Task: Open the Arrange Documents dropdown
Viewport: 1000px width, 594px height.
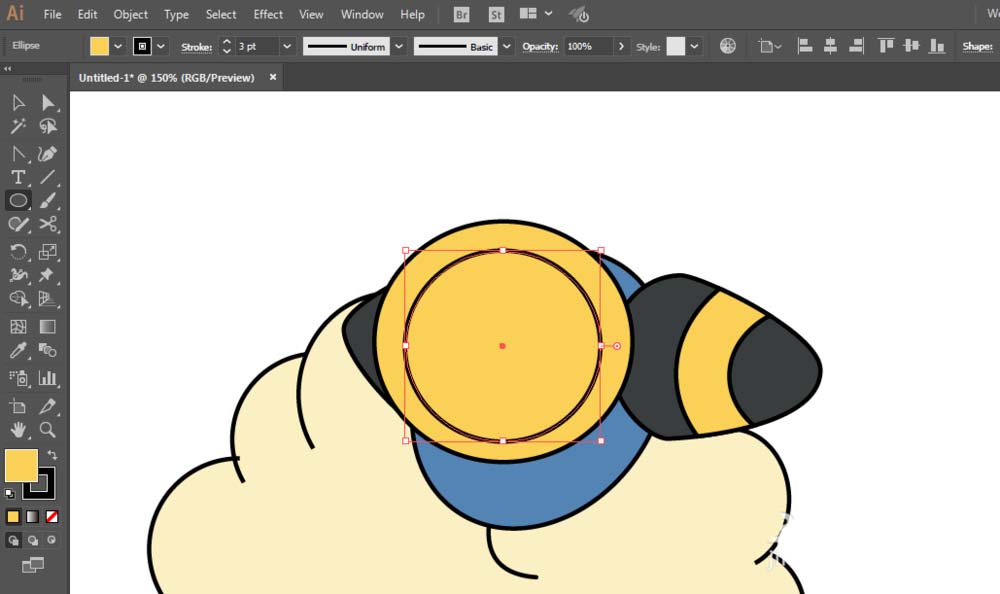Action: (536, 13)
